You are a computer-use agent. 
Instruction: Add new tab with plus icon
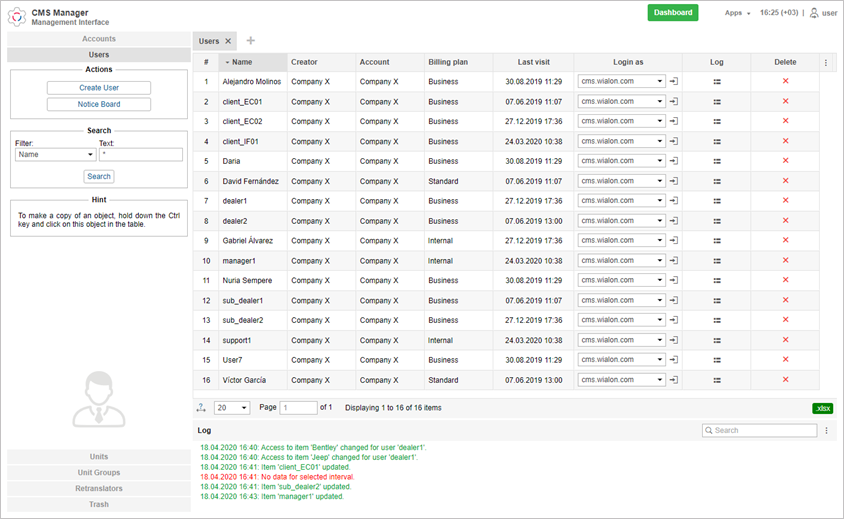[x=250, y=40]
